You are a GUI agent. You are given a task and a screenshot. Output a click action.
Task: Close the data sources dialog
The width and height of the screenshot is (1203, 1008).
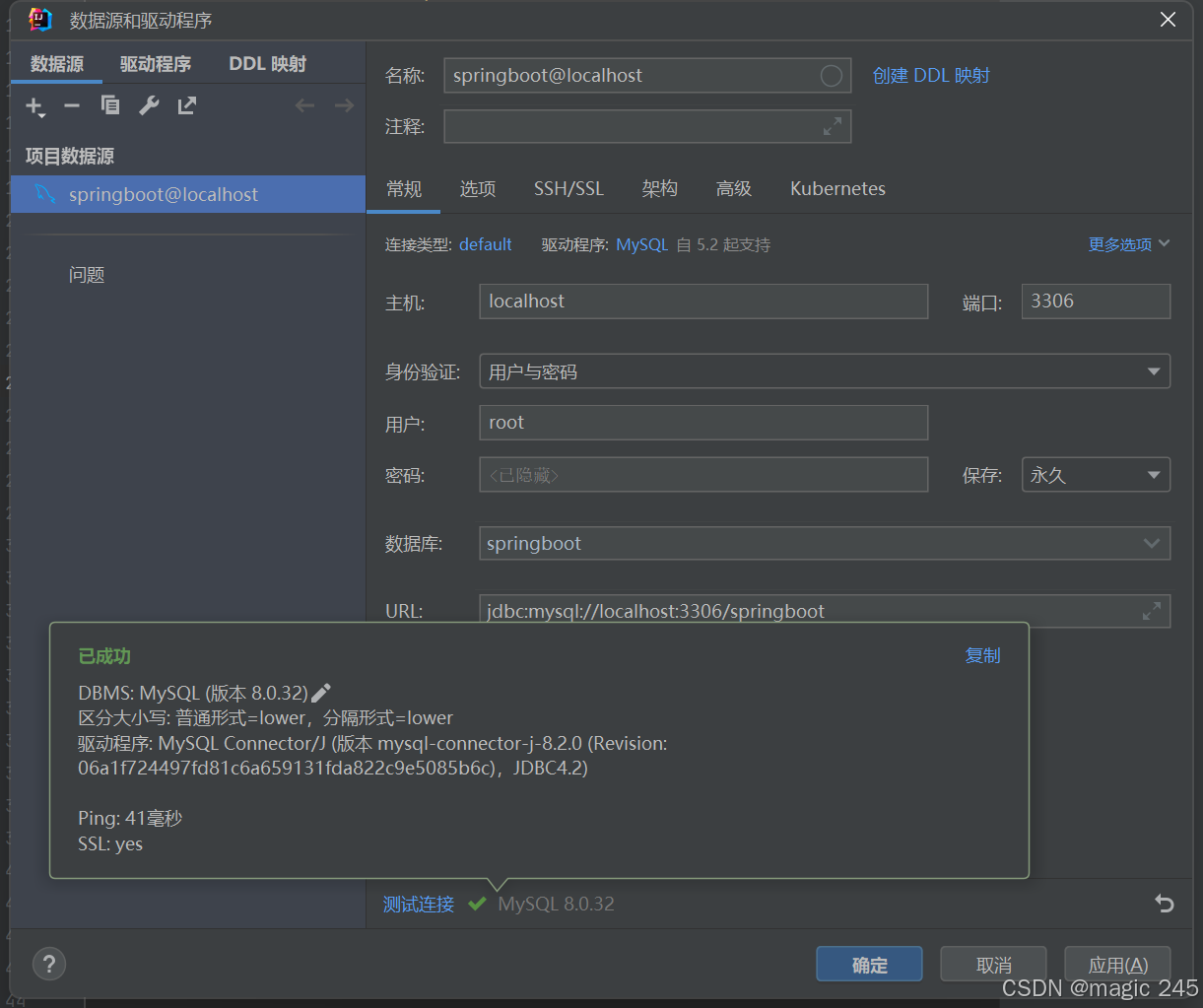point(1169,20)
